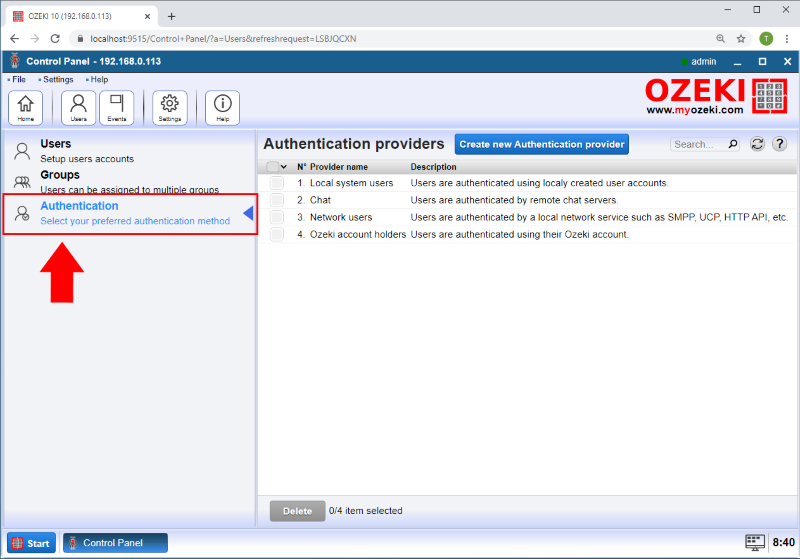Viewport: 800px width, 559px height.
Task: Select Groups in sidebar
Action: (x=129, y=182)
